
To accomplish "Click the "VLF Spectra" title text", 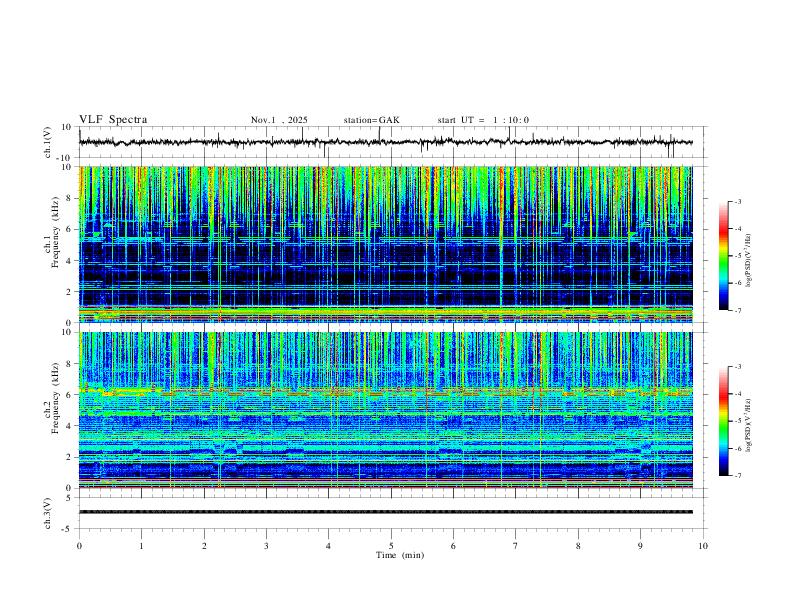I will click(x=113, y=120).
